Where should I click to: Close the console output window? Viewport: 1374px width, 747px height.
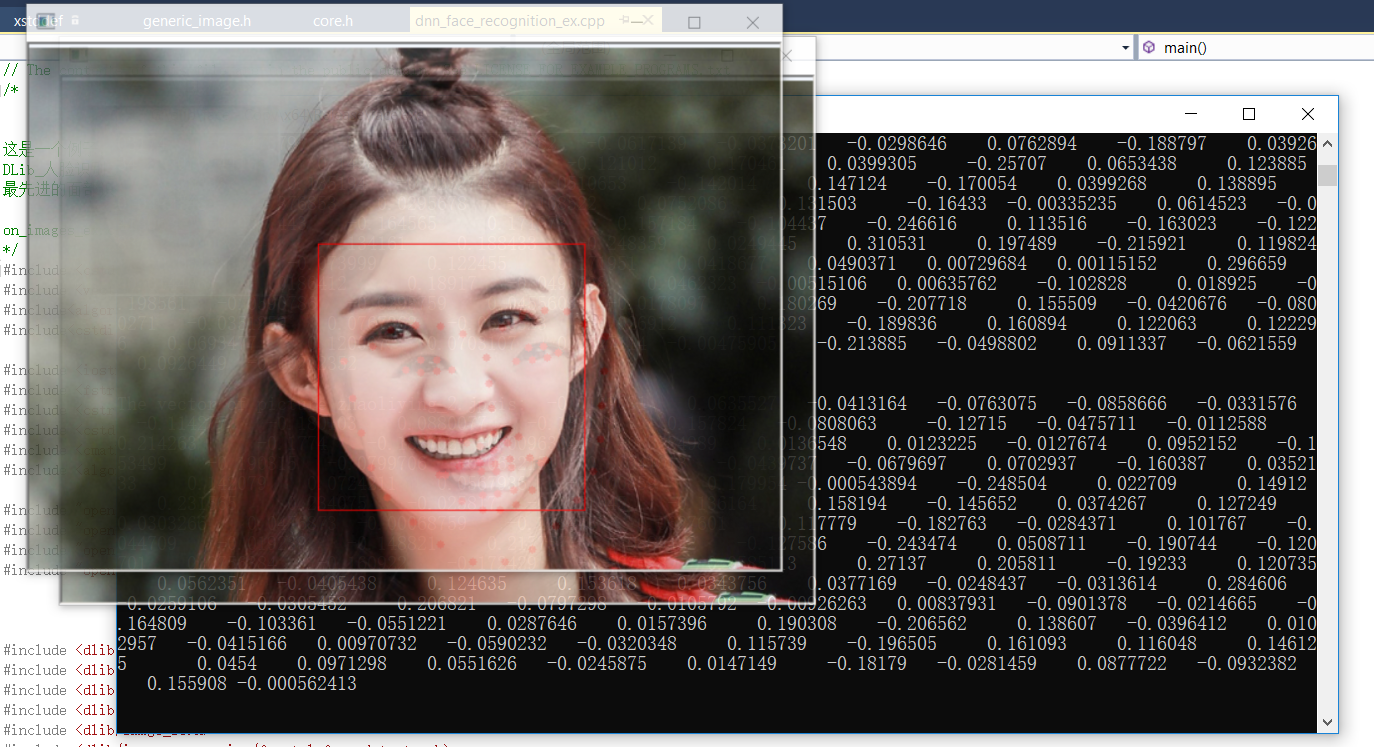[1307, 114]
